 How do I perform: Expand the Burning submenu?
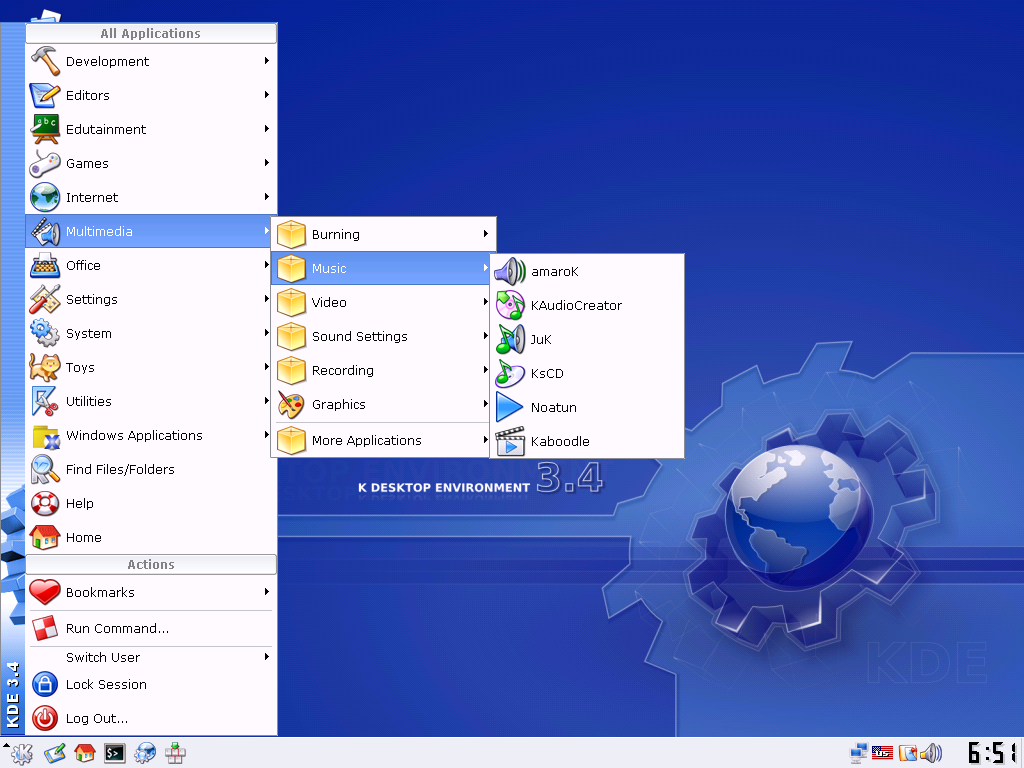tap(383, 234)
